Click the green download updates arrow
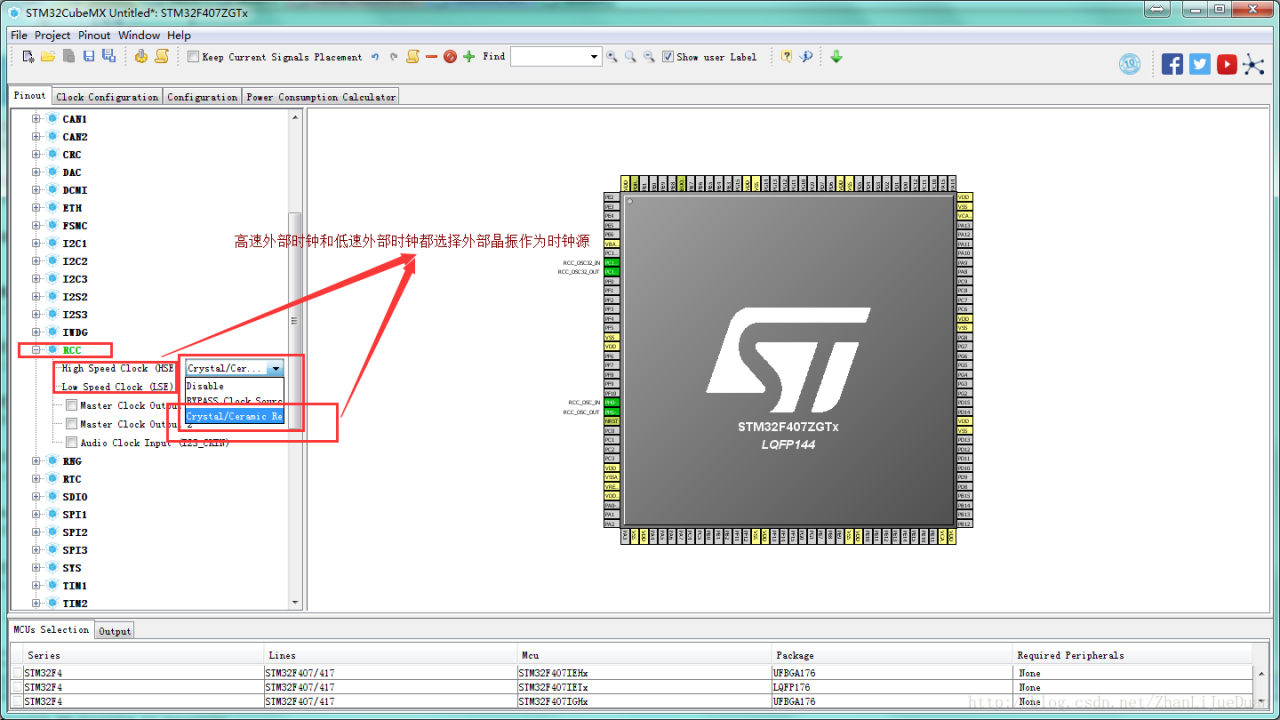1280x720 pixels. pyautogui.click(x=836, y=57)
